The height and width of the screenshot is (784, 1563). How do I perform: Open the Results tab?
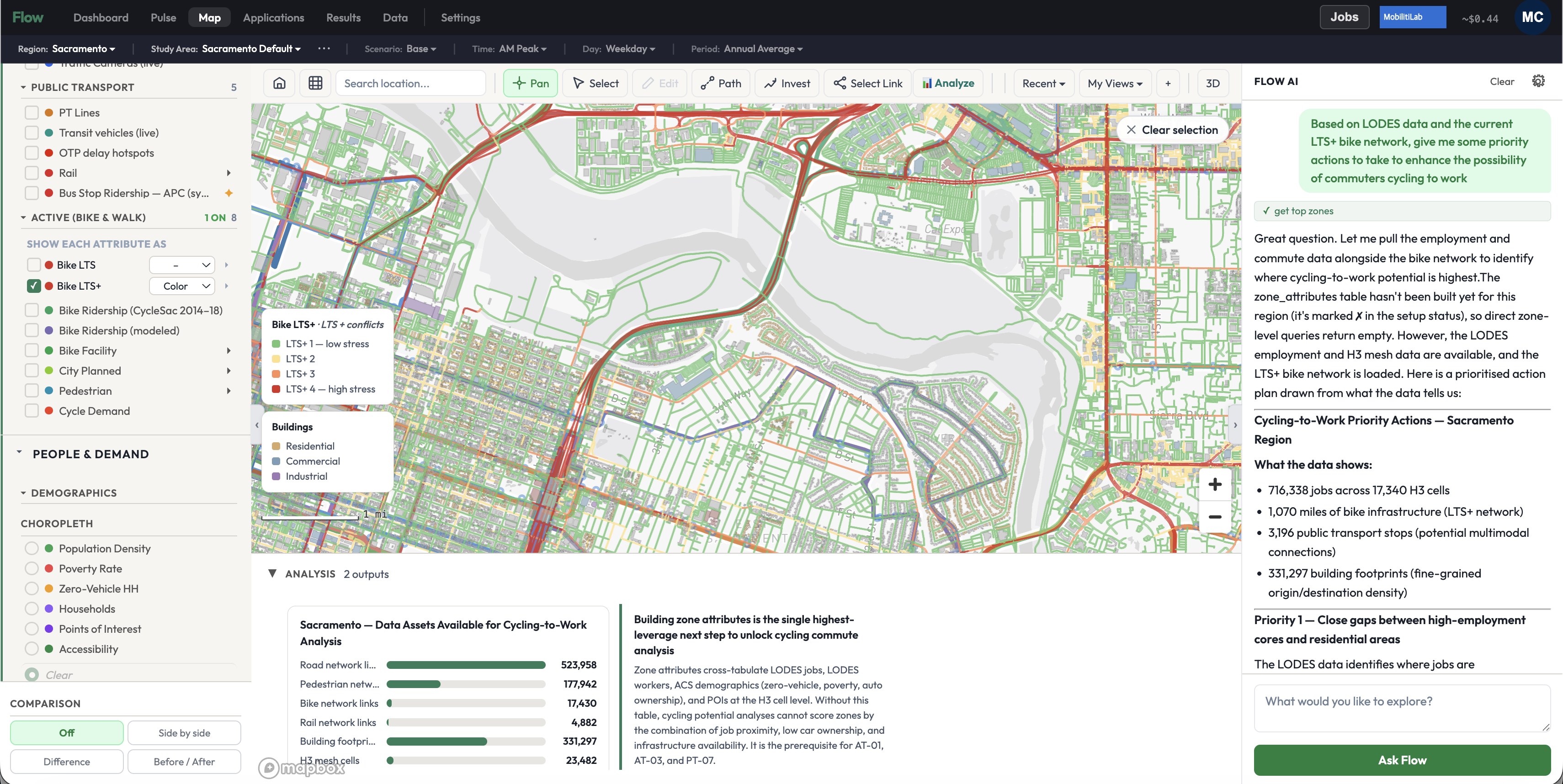point(343,17)
